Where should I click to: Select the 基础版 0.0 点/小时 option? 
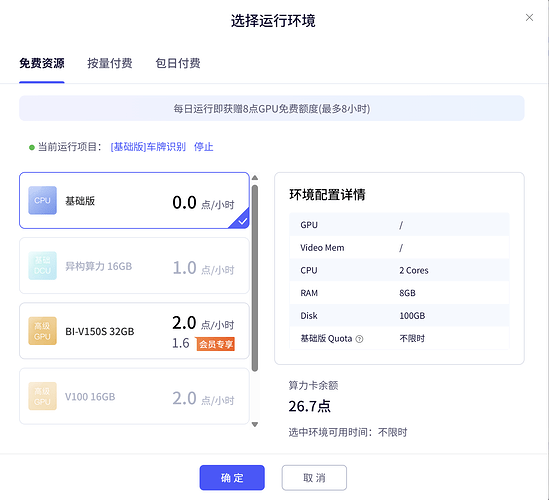point(134,200)
